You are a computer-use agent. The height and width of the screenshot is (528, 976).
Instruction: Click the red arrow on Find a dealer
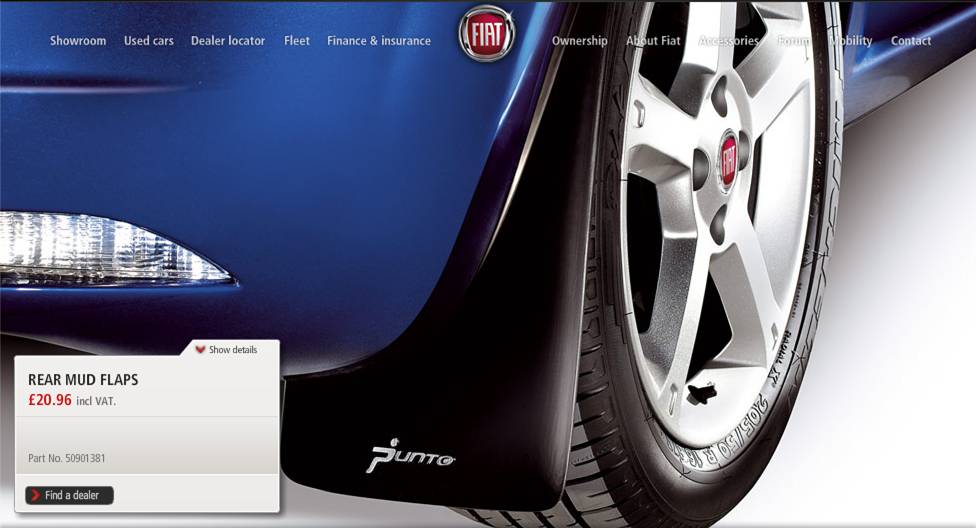point(36,495)
